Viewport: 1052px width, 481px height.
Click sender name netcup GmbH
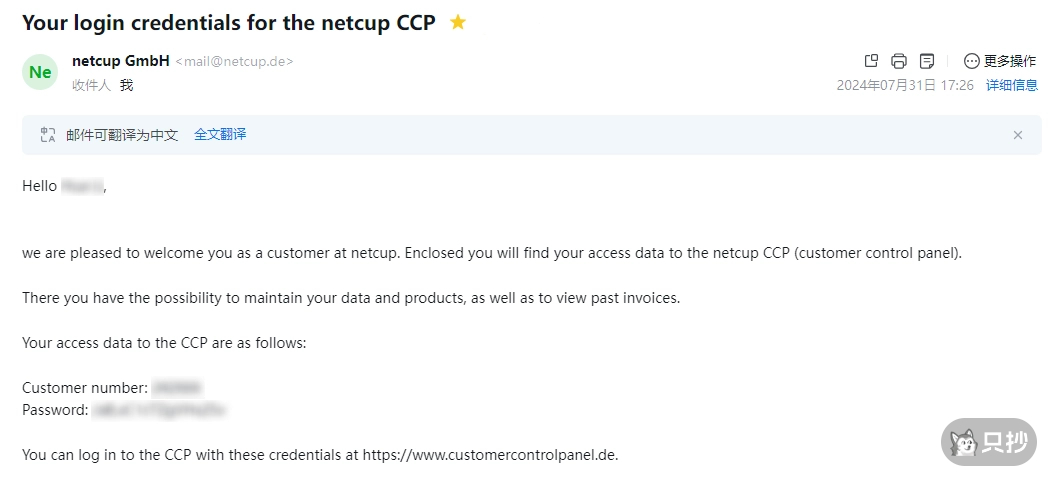point(121,61)
